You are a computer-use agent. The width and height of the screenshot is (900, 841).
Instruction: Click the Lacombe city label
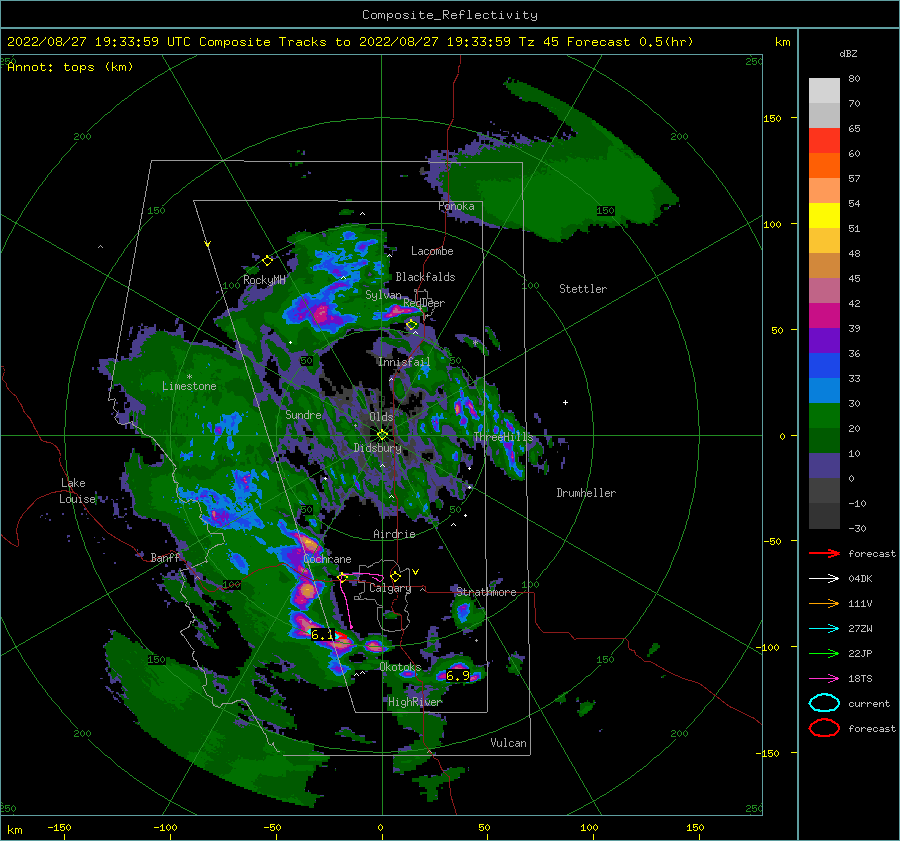(x=432, y=251)
